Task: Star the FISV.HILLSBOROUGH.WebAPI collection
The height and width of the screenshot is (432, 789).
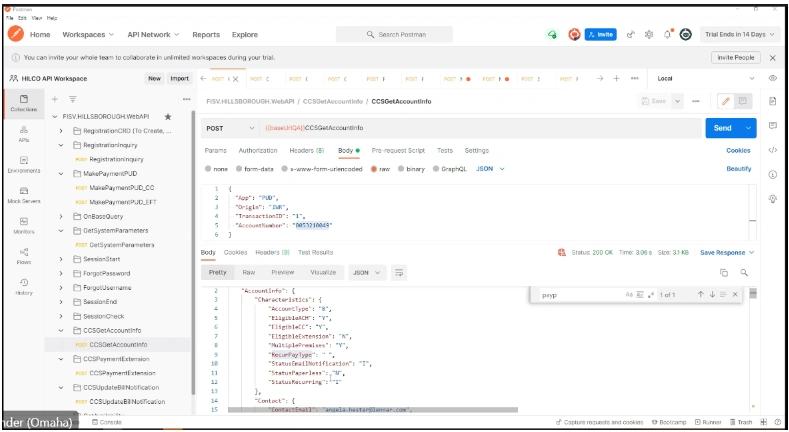Action: (168, 117)
